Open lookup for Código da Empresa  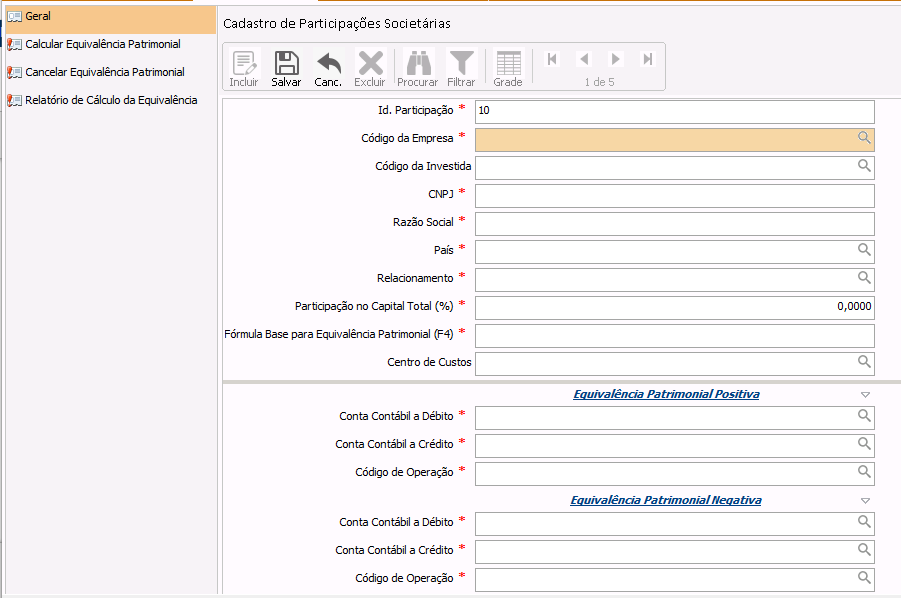pos(864,137)
